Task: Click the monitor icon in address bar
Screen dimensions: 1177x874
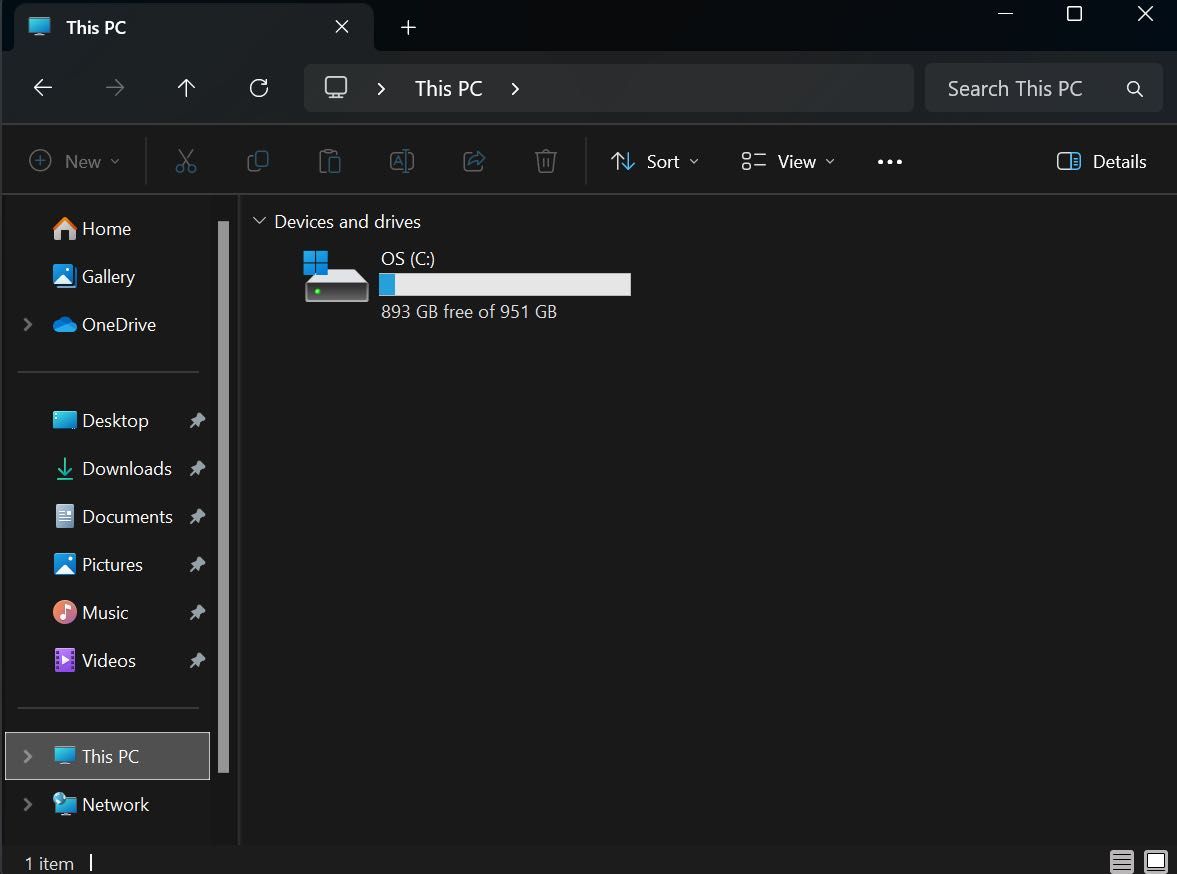Action: [336, 88]
